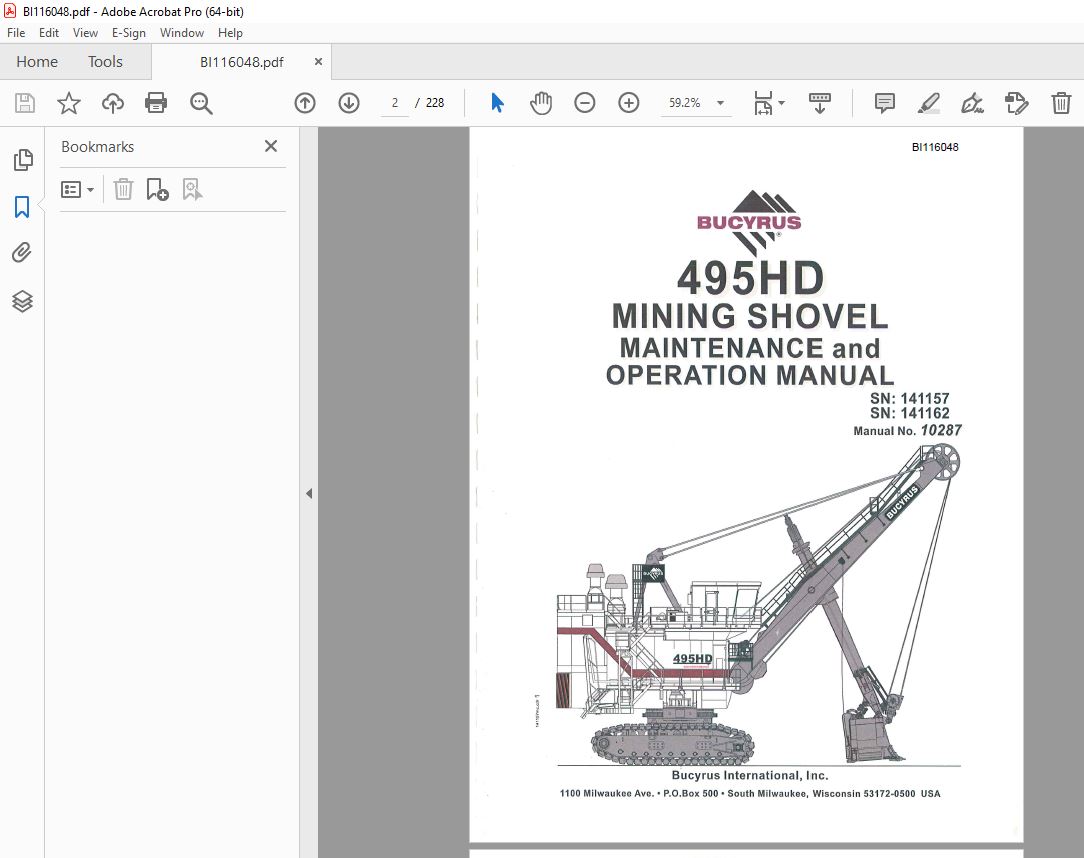Screen dimensions: 1084x858
Task: Open the Attachments paperclip panel
Action: [x=22, y=253]
